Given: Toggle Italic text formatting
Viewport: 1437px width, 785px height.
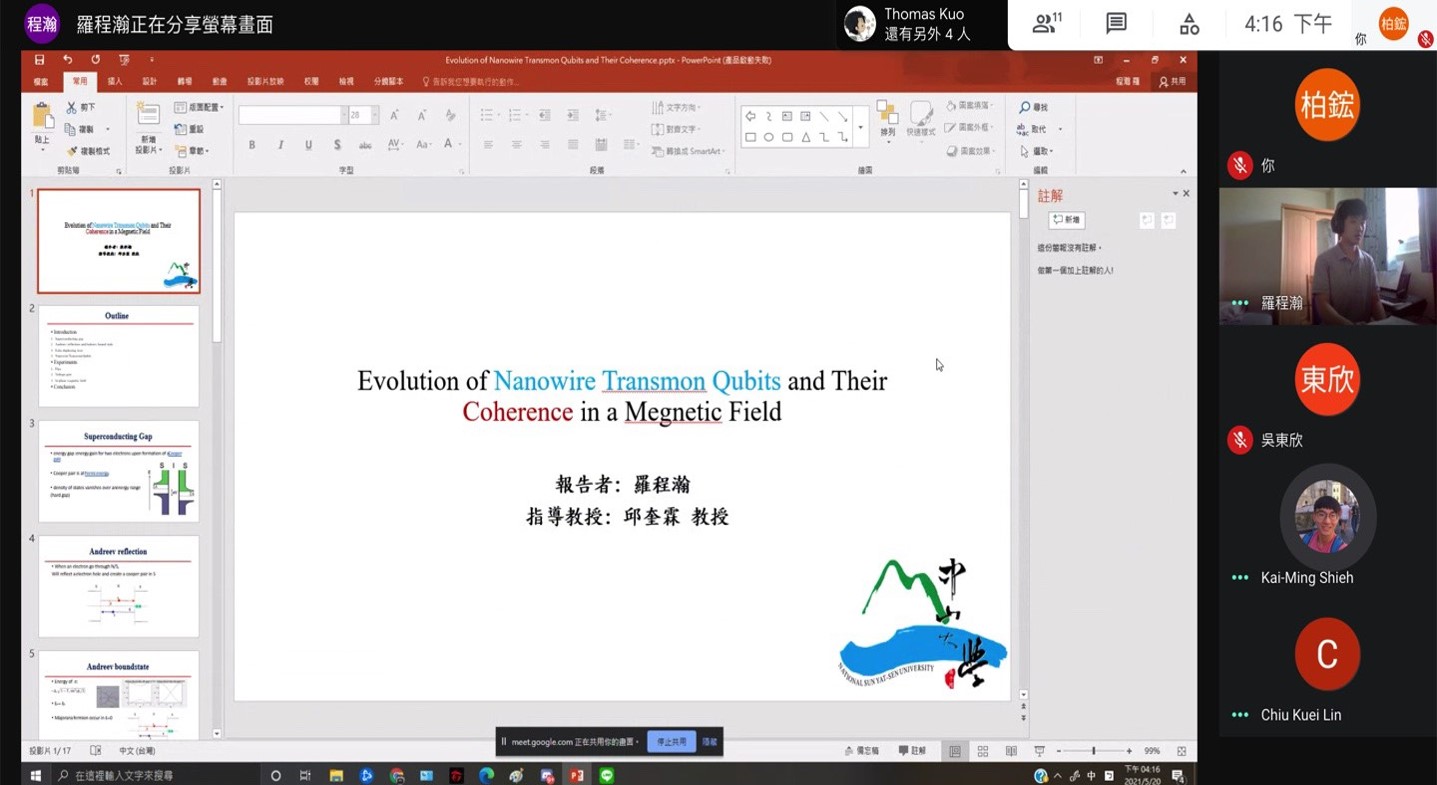Looking at the screenshot, I should (280, 145).
